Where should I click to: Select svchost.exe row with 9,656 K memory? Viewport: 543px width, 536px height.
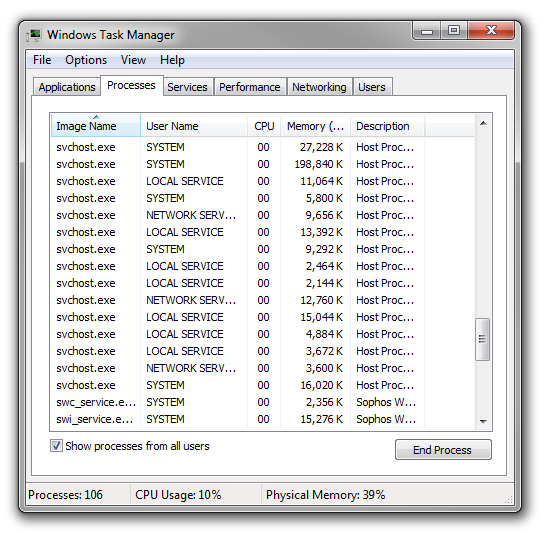[262, 215]
